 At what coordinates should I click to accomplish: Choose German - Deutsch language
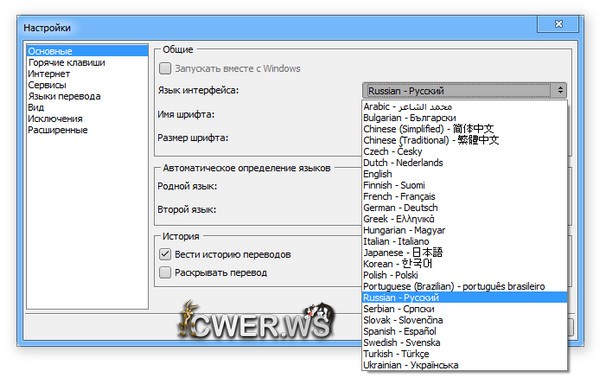click(464, 208)
